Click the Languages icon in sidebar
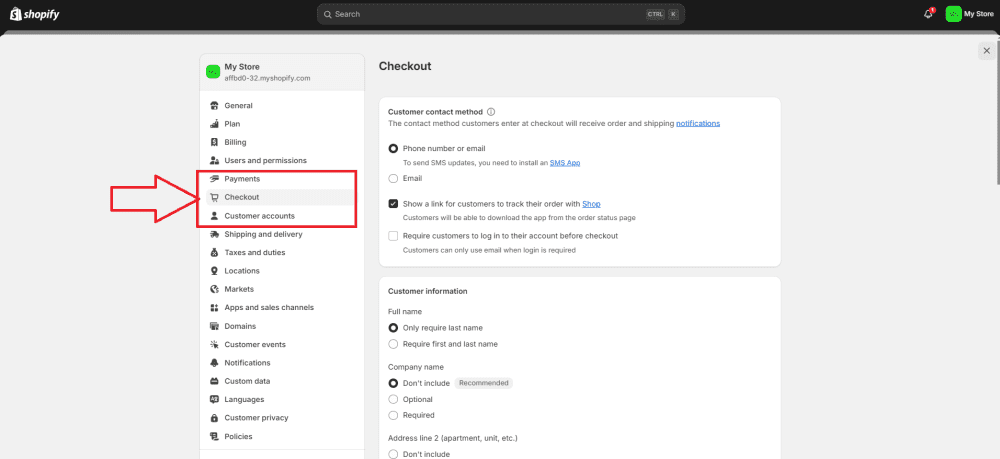This screenshot has width=1000, height=459. click(214, 400)
